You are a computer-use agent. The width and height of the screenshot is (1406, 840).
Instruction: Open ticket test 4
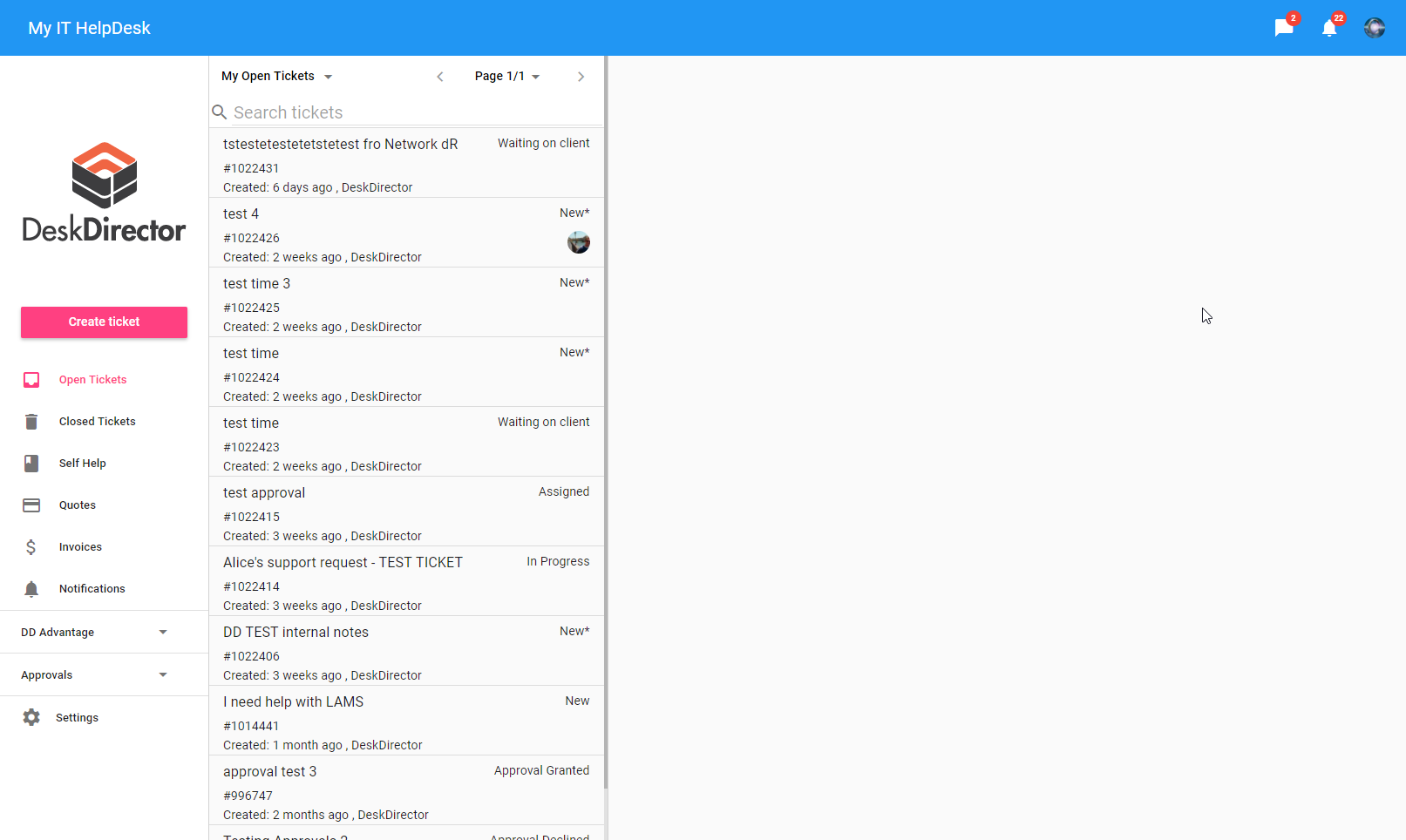click(406, 233)
